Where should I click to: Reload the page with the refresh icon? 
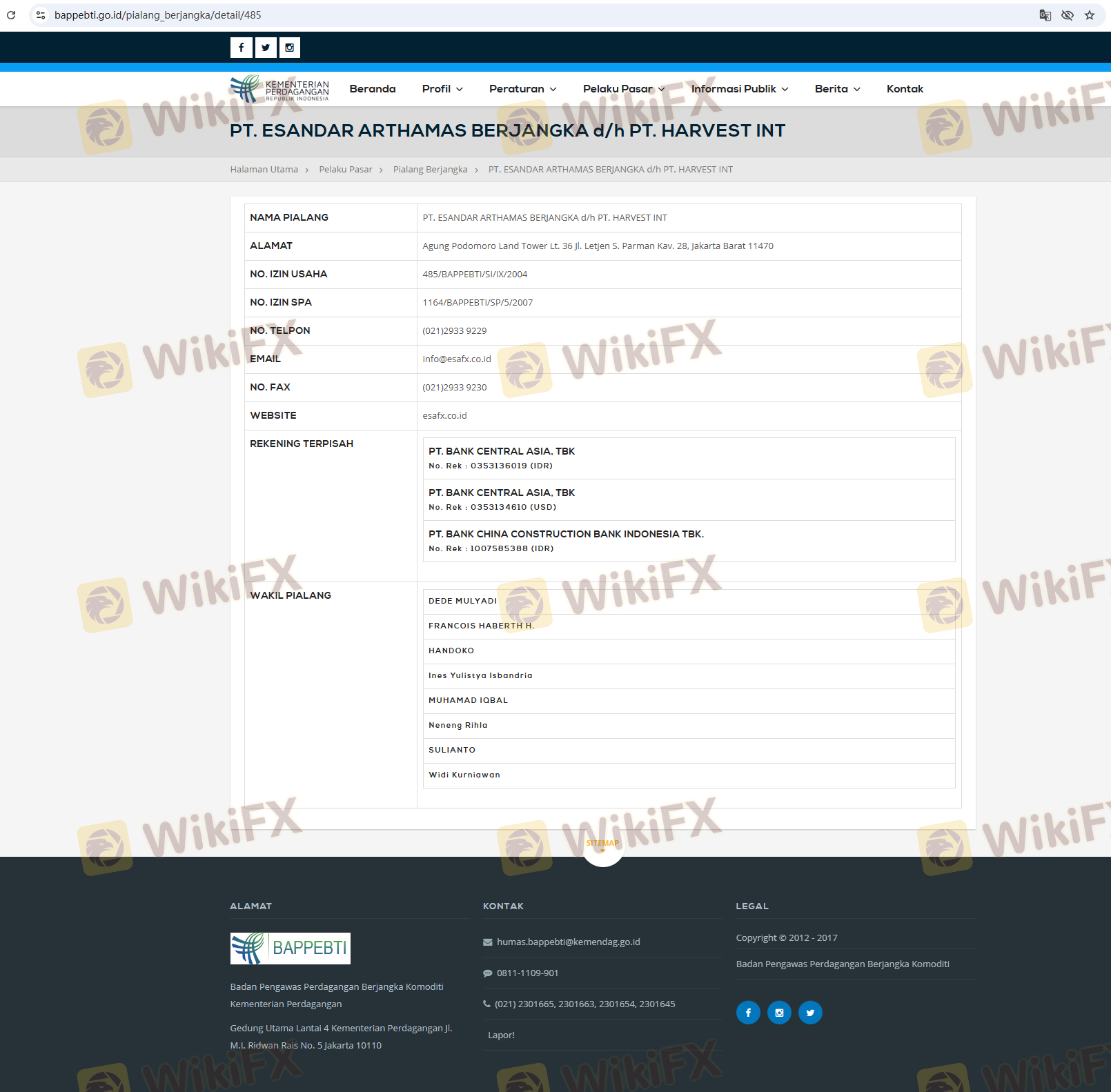point(11,15)
